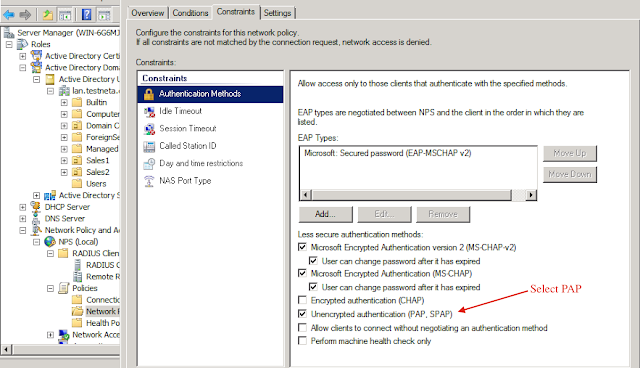Image resolution: width=640 pixels, height=368 pixels.
Task: Click the RADIUS Clients and Servers folder icon
Action: point(63,253)
